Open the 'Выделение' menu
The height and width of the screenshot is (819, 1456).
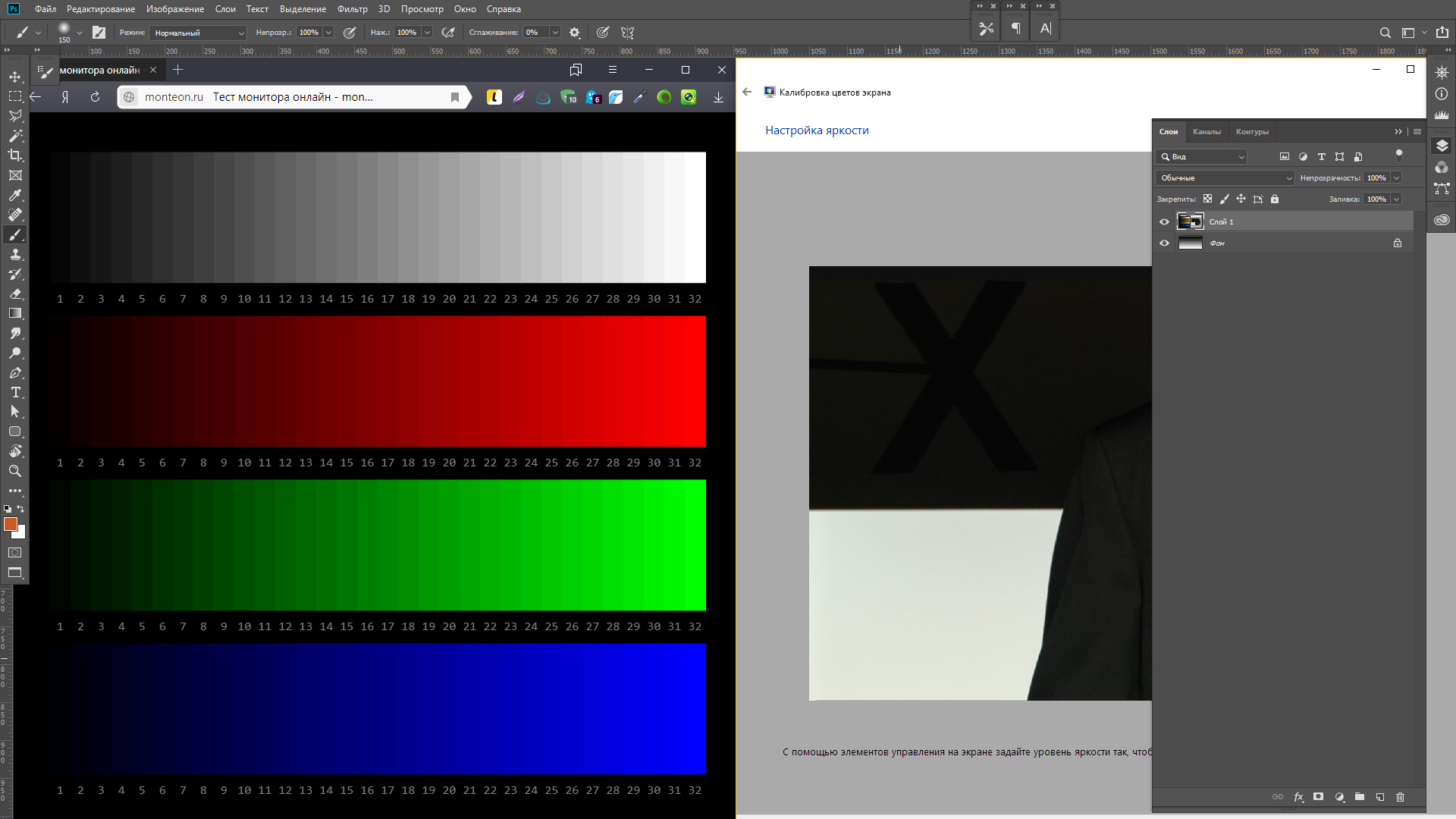click(303, 9)
